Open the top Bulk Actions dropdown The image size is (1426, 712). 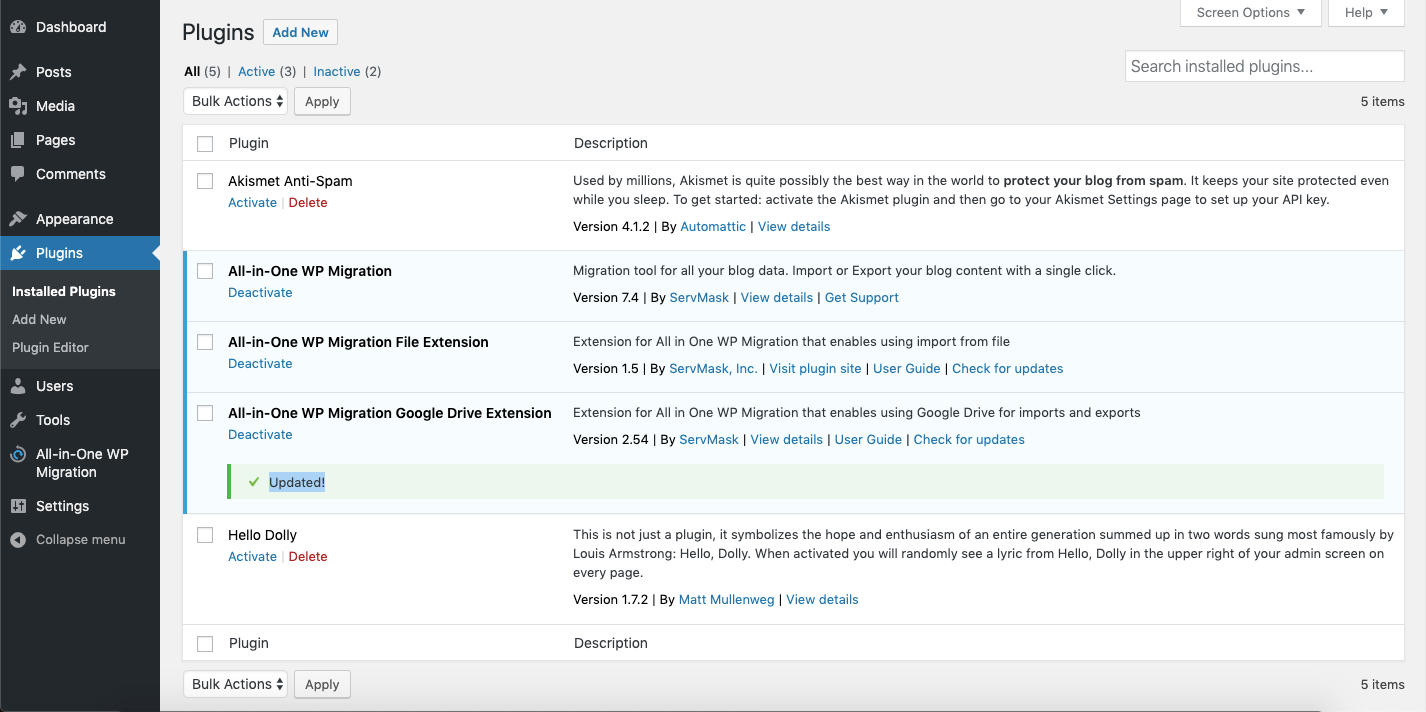[x=235, y=101]
